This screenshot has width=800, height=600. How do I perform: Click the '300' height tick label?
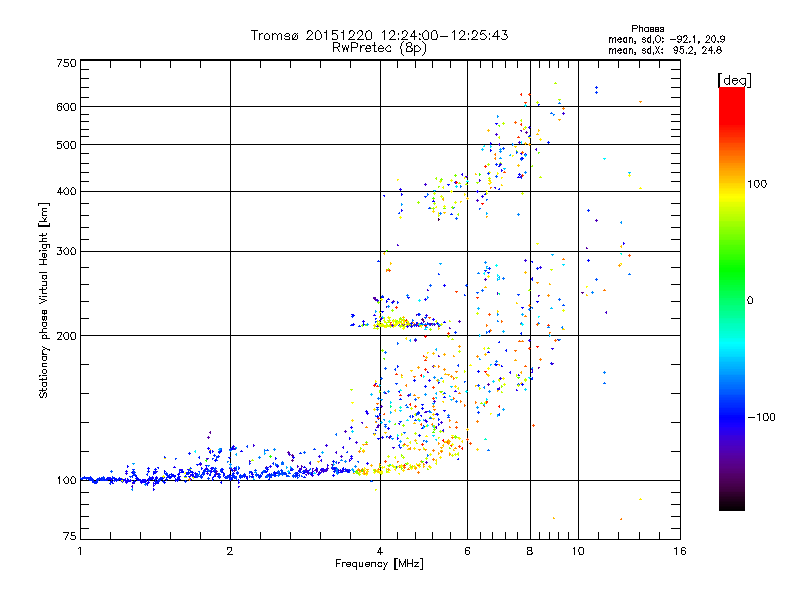[67, 252]
